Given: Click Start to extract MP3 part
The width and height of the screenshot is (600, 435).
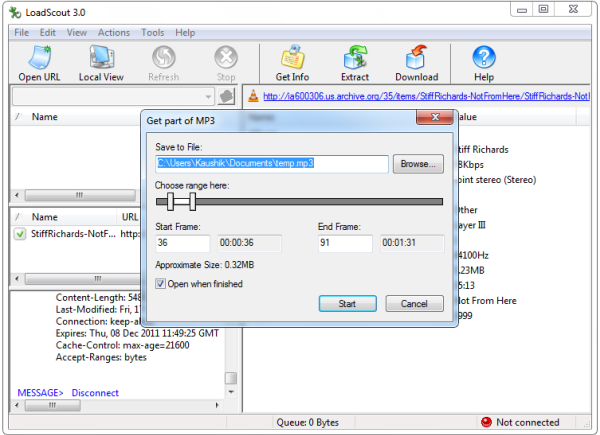Looking at the screenshot, I should point(347,304).
